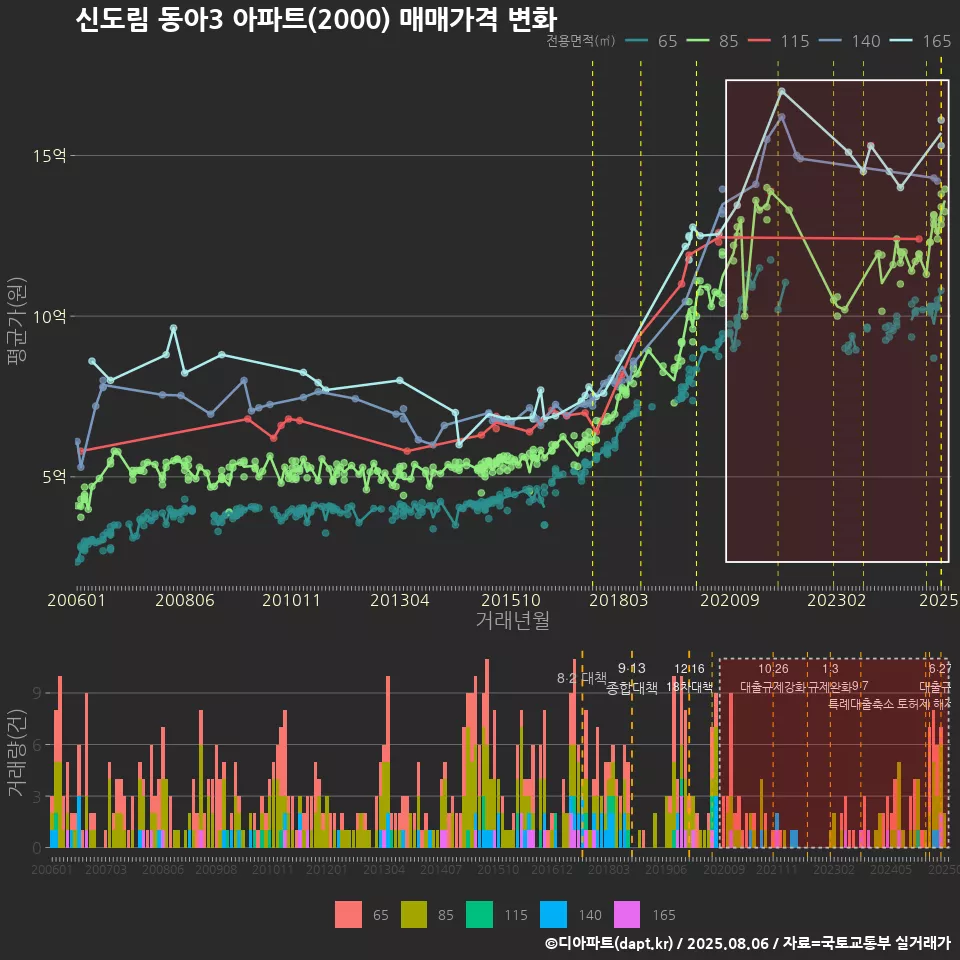This screenshot has height=960, width=960.
Task: Click the '전용면적(㎡)' legend heading
Action: [580, 41]
